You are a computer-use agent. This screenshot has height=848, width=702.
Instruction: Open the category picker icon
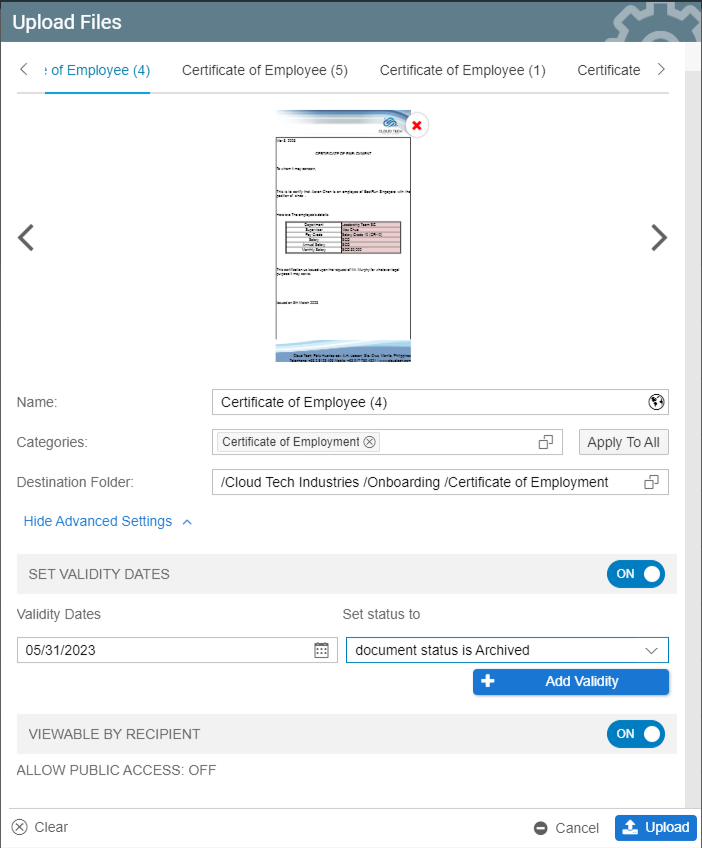pos(546,442)
